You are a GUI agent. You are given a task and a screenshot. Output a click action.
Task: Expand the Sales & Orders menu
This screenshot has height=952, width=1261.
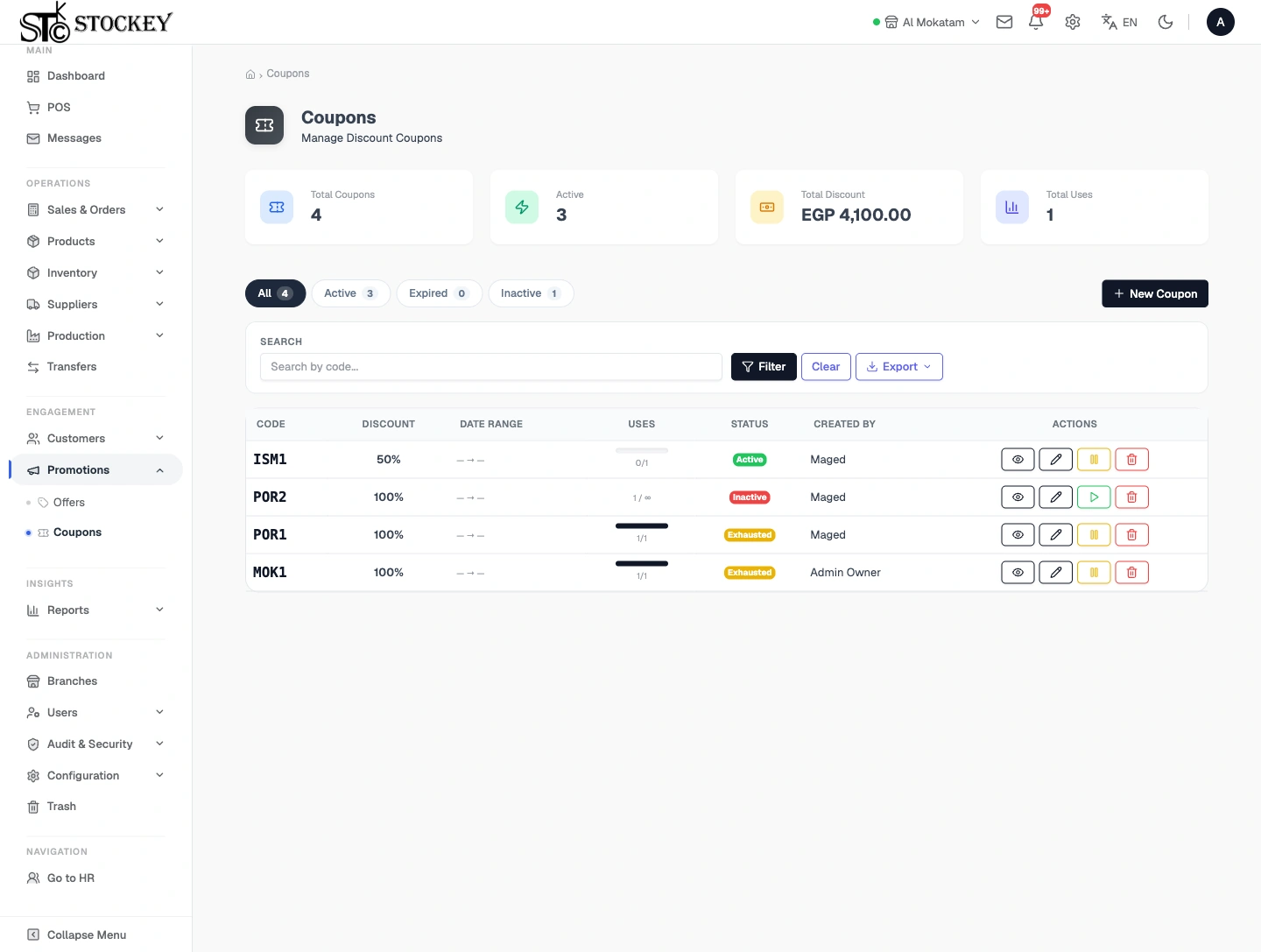pyautogui.click(x=95, y=209)
